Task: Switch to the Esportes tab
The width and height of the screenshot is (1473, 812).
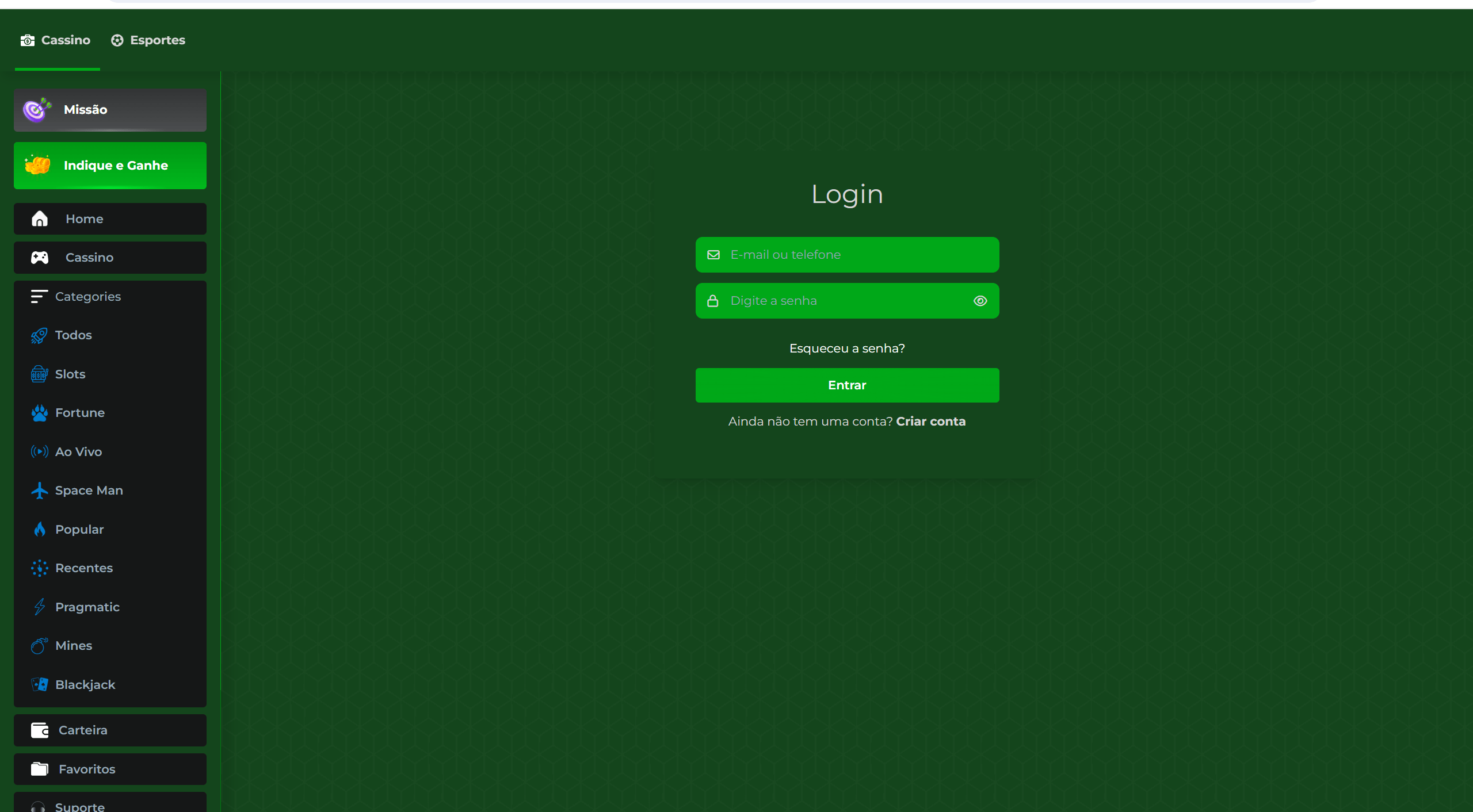Action: click(x=148, y=40)
